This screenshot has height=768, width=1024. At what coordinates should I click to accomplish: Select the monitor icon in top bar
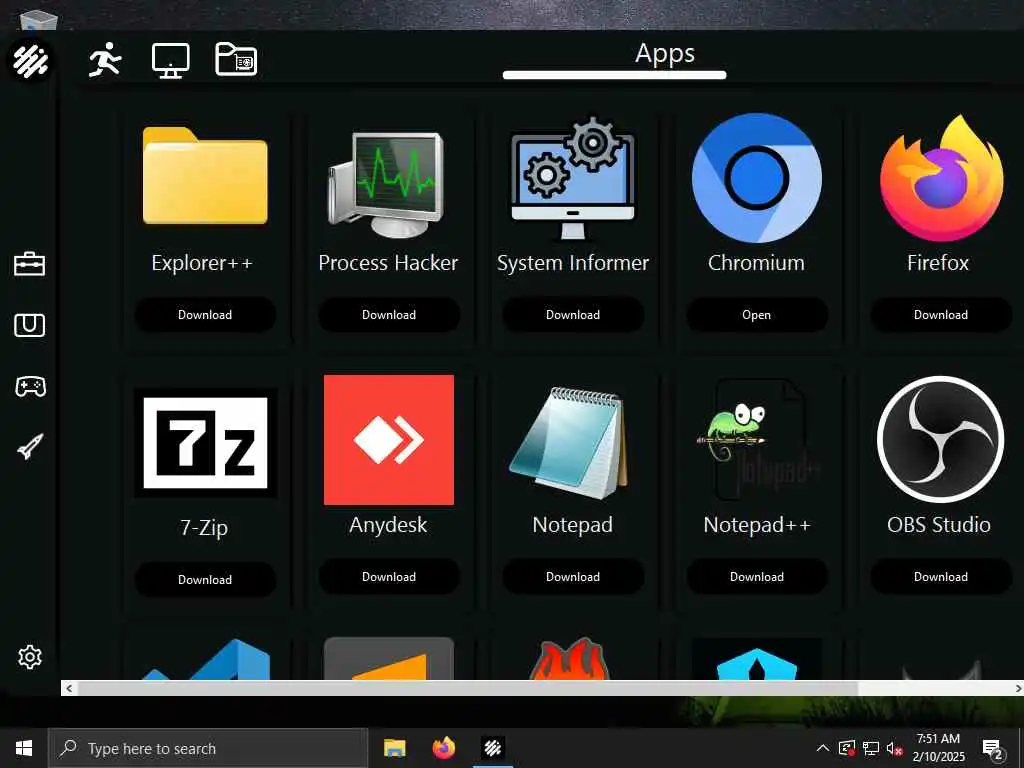[170, 61]
